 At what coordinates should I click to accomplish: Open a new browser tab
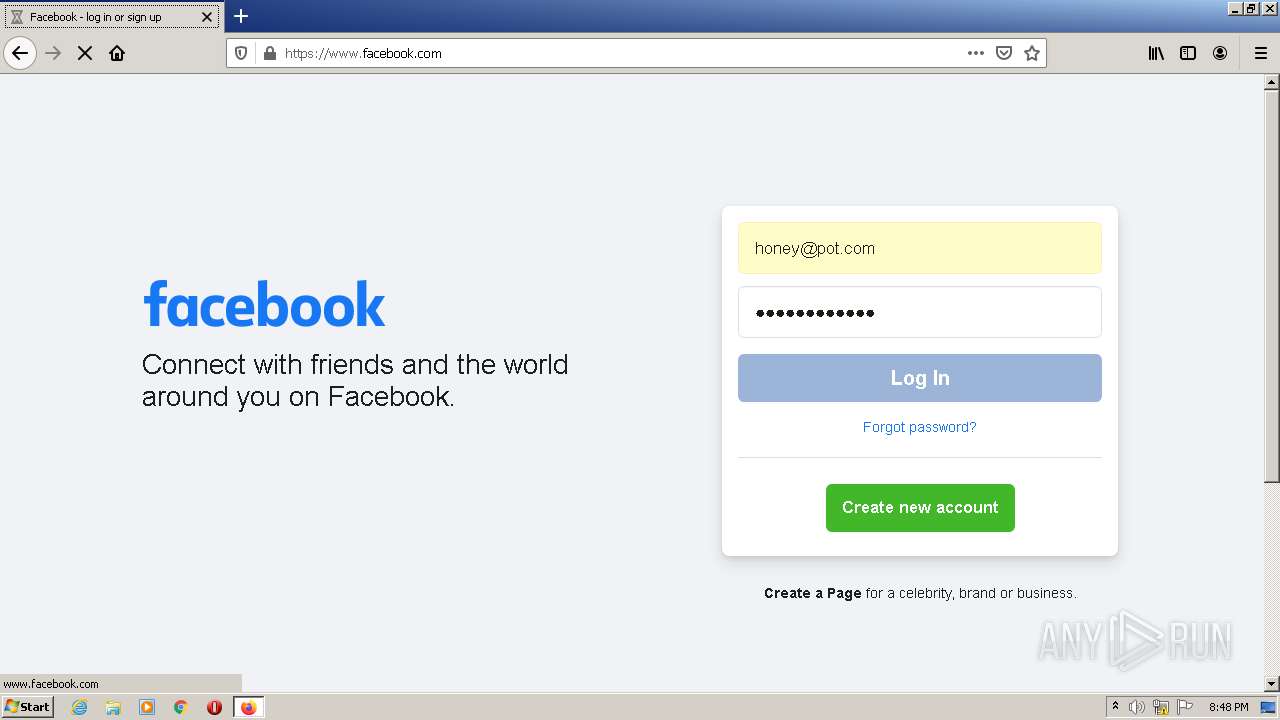pyautogui.click(x=241, y=16)
